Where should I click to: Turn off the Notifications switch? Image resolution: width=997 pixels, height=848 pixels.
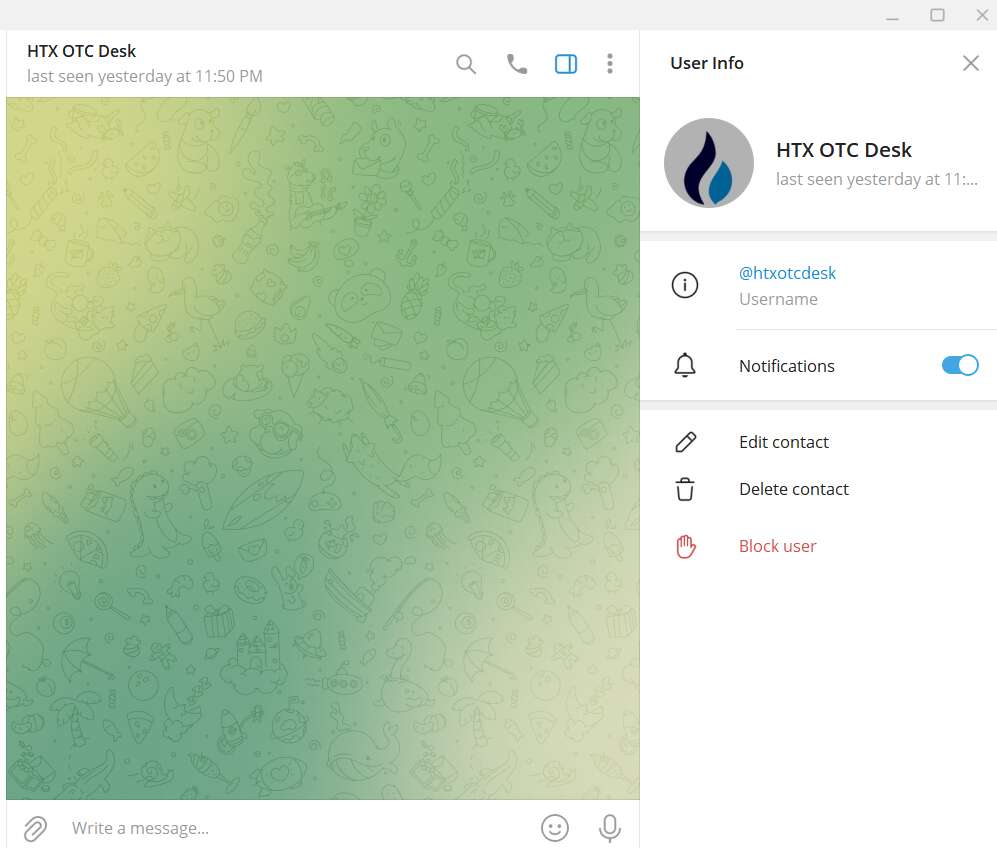[x=959, y=365]
